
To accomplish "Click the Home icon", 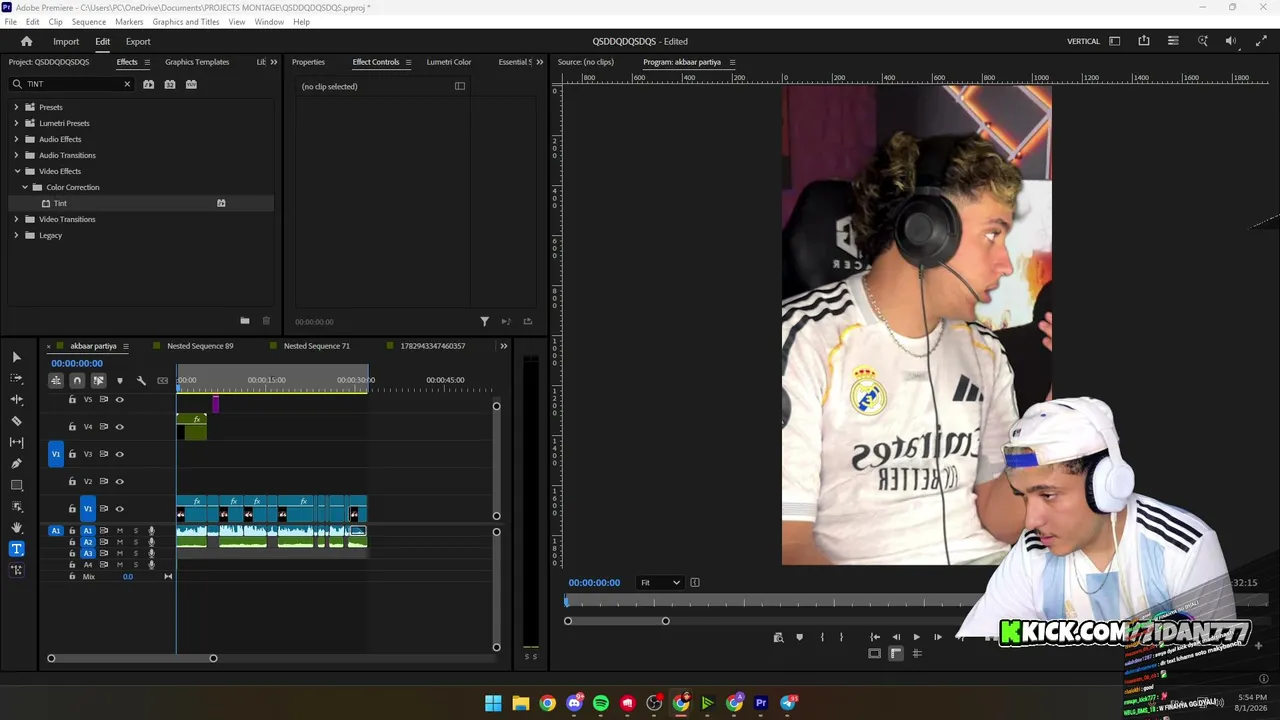I will (x=27, y=41).
